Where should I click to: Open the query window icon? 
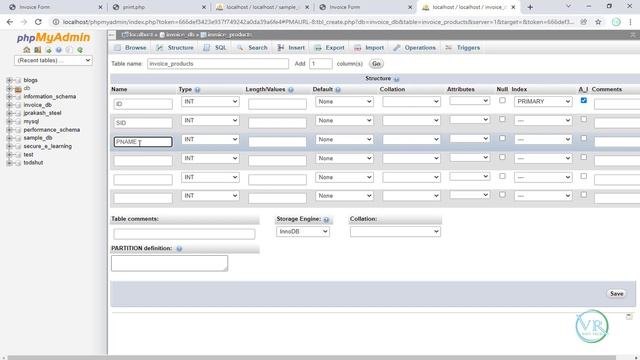click(48, 50)
